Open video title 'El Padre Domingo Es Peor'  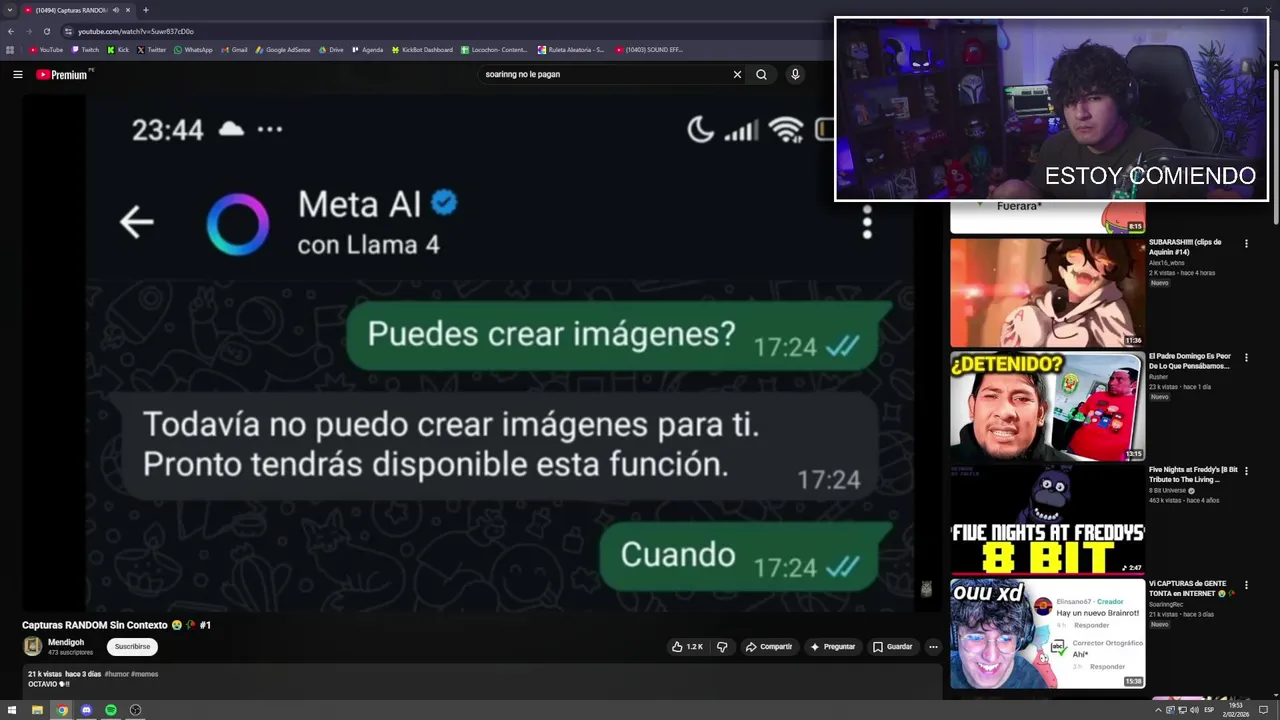[x=1190, y=361]
